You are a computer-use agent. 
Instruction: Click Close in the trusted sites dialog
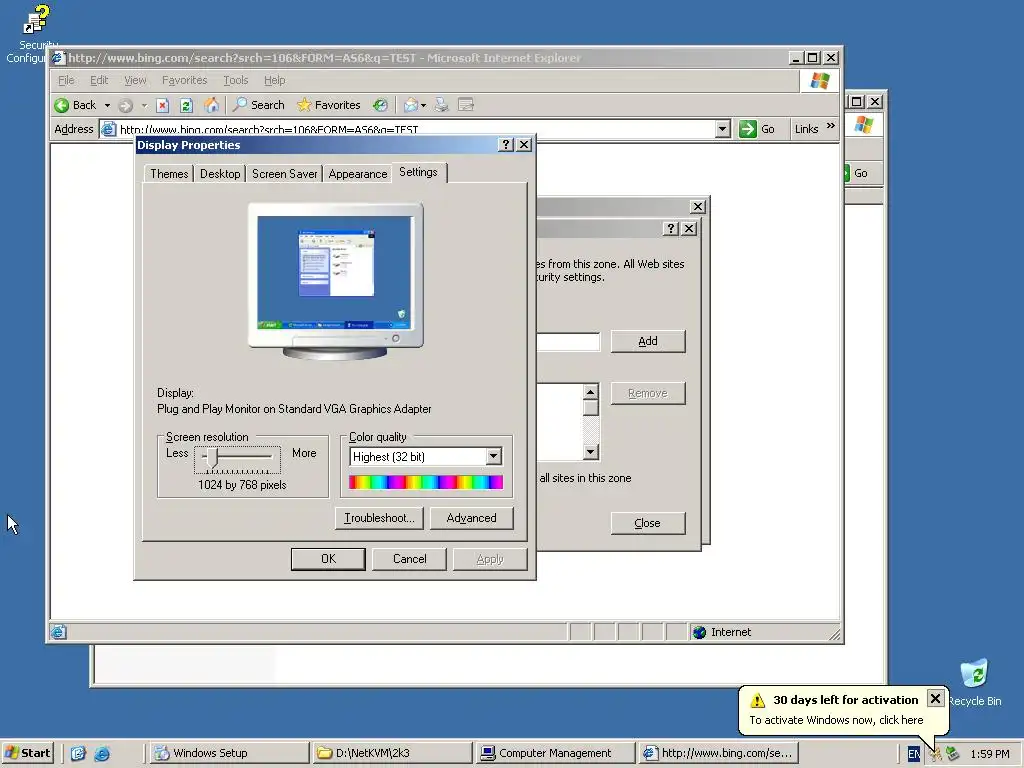[648, 523]
